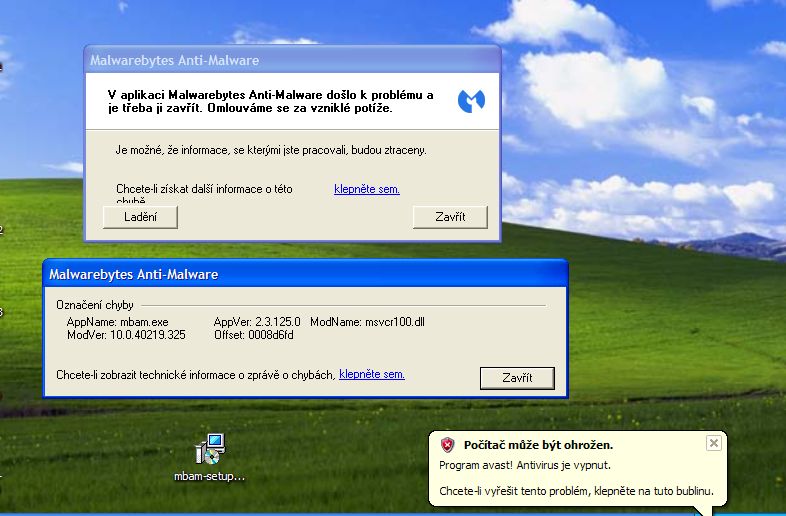Open 'klepněte sem' link for technical report

(372, 374)
